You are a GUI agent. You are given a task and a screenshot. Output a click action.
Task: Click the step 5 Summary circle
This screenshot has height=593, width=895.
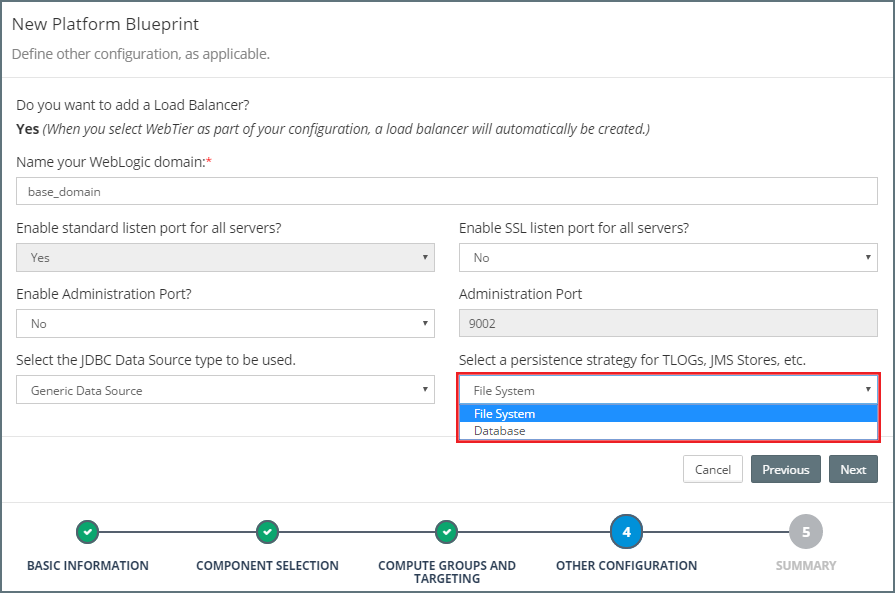tap(805, 532)
